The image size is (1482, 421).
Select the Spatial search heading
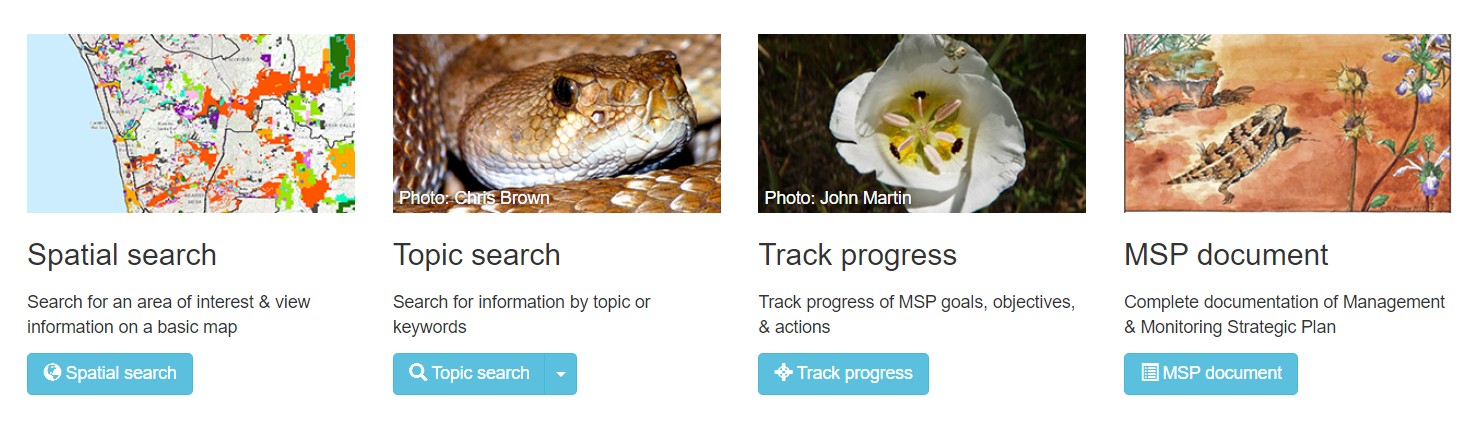point(122,255)
